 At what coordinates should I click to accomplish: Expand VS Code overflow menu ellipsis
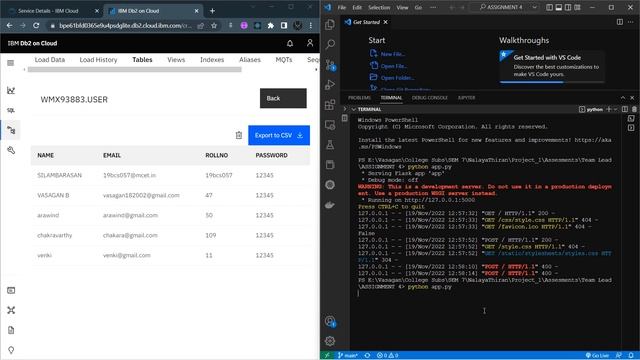433,7
